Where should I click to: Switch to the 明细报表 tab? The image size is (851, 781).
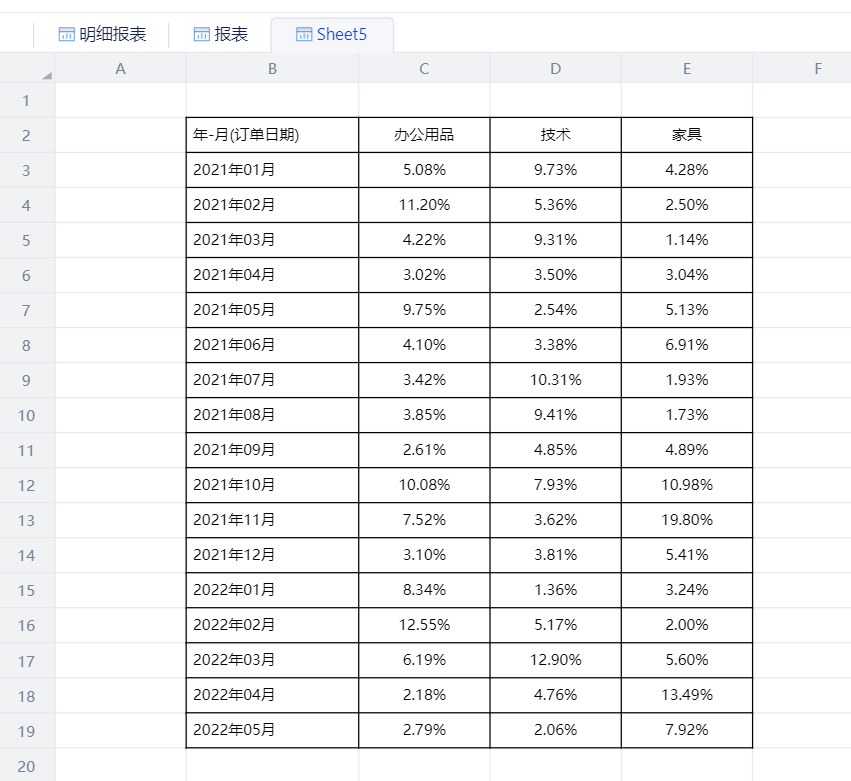112,35
